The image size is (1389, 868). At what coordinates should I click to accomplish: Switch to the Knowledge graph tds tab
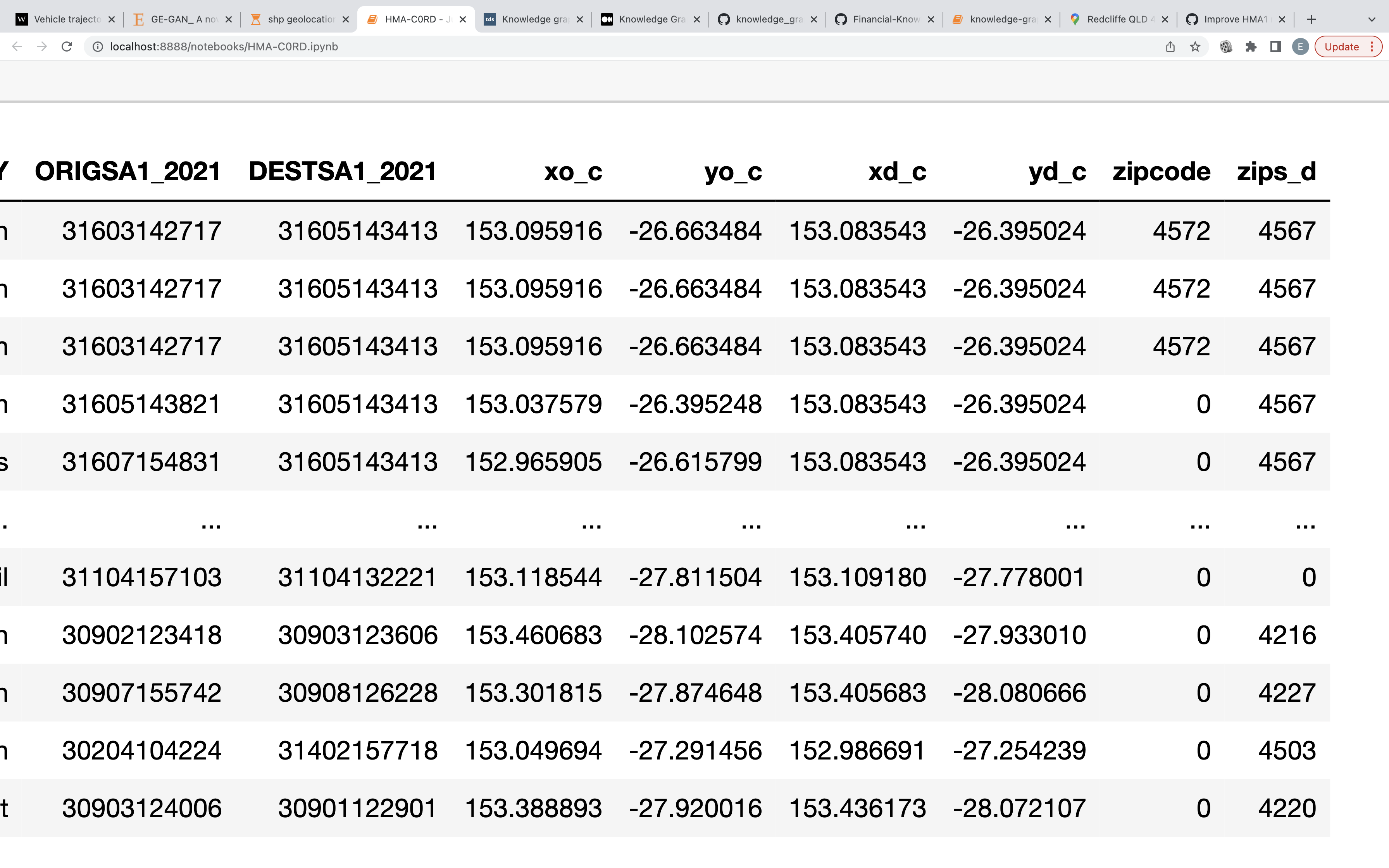point(531,19)
